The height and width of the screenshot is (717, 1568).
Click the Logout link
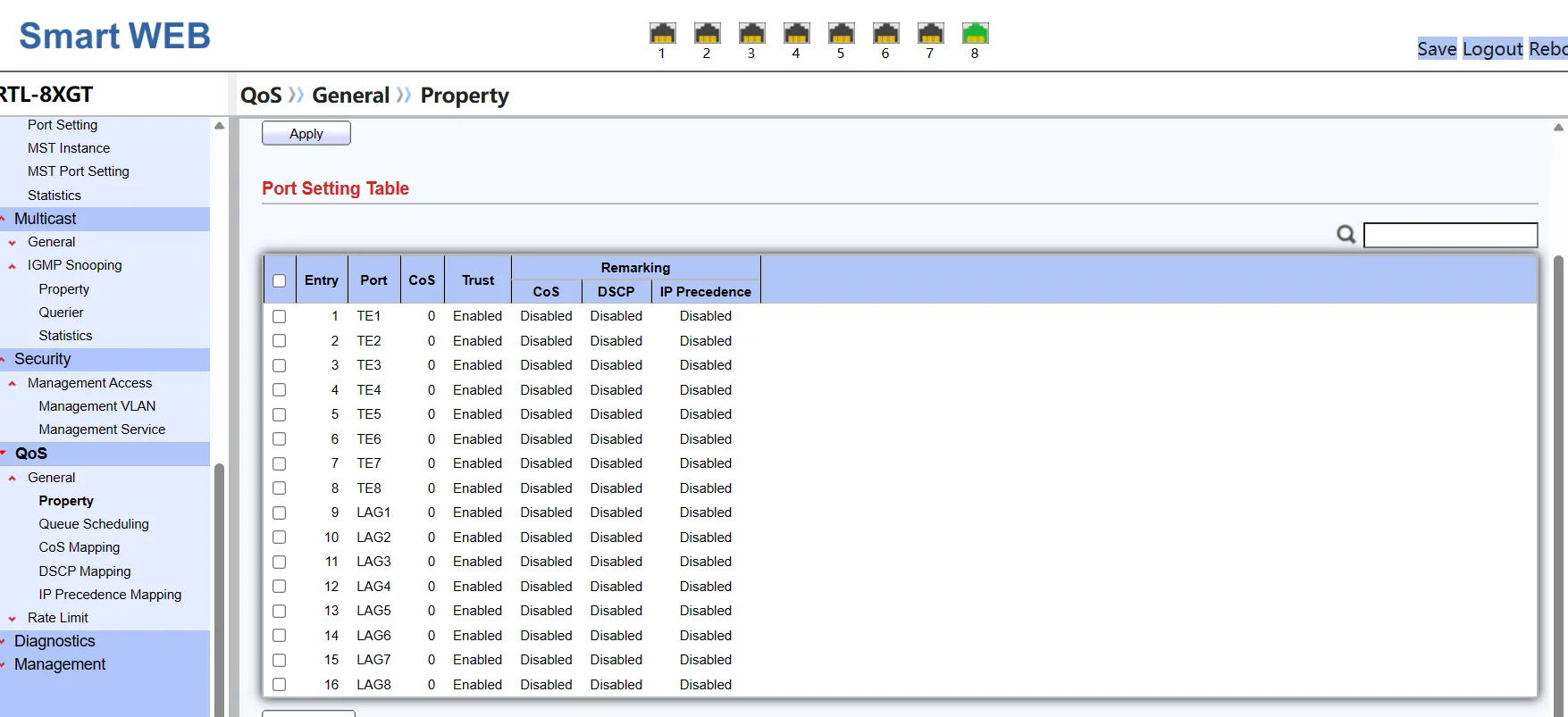1492,49
